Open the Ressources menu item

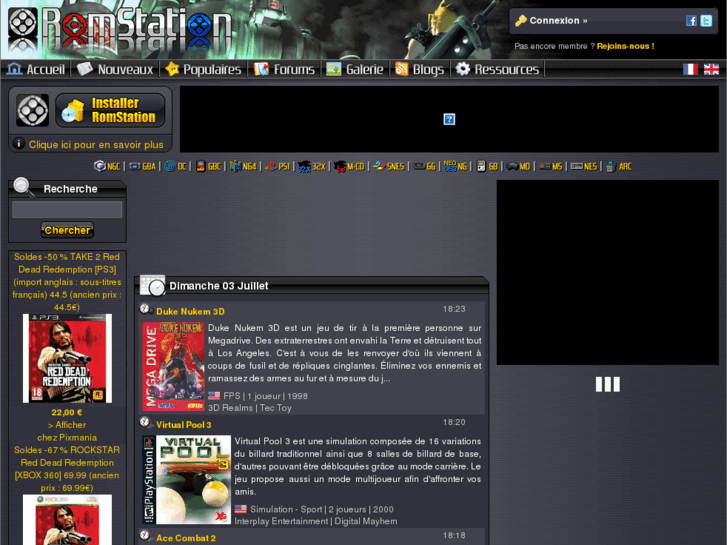[x=497, y=70]
